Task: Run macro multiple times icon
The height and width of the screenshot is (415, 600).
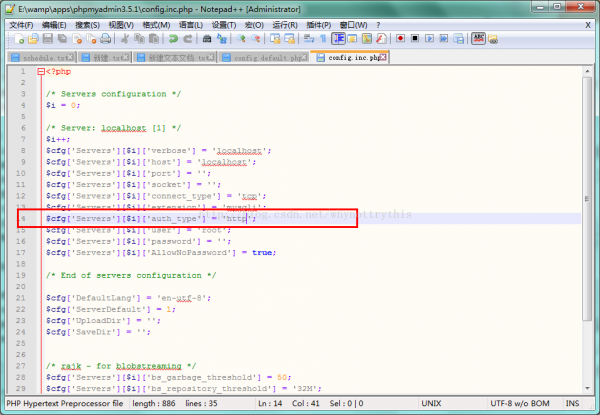Action: (x=444, y=39)
